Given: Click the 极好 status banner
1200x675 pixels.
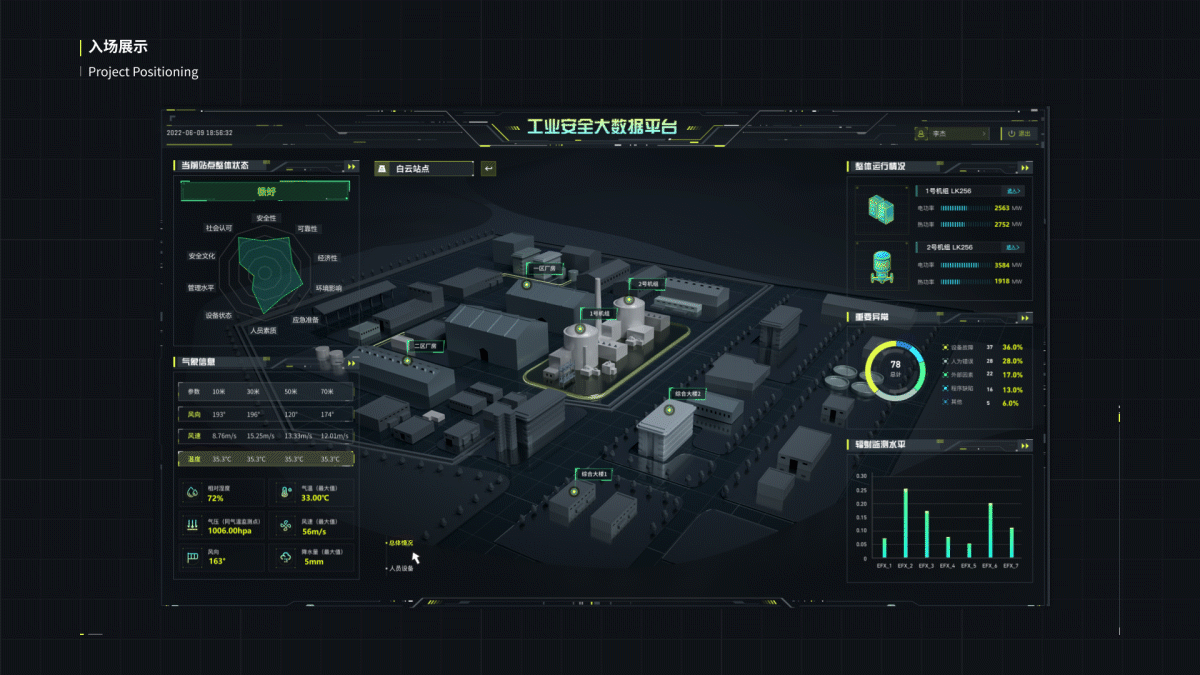Looking at the screenshot, I should (x=265, y=191).
